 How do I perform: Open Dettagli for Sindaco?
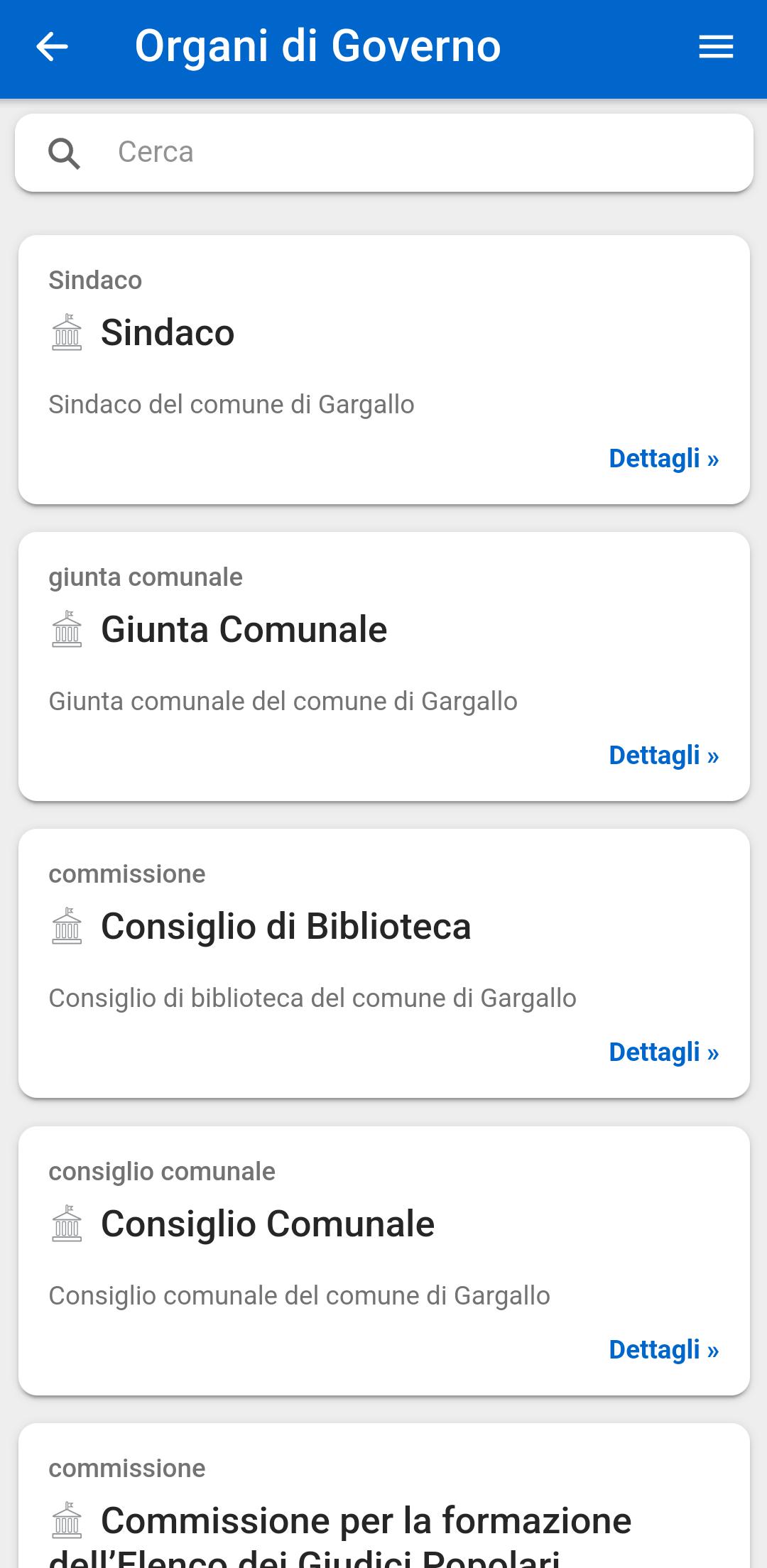(664, 459)
